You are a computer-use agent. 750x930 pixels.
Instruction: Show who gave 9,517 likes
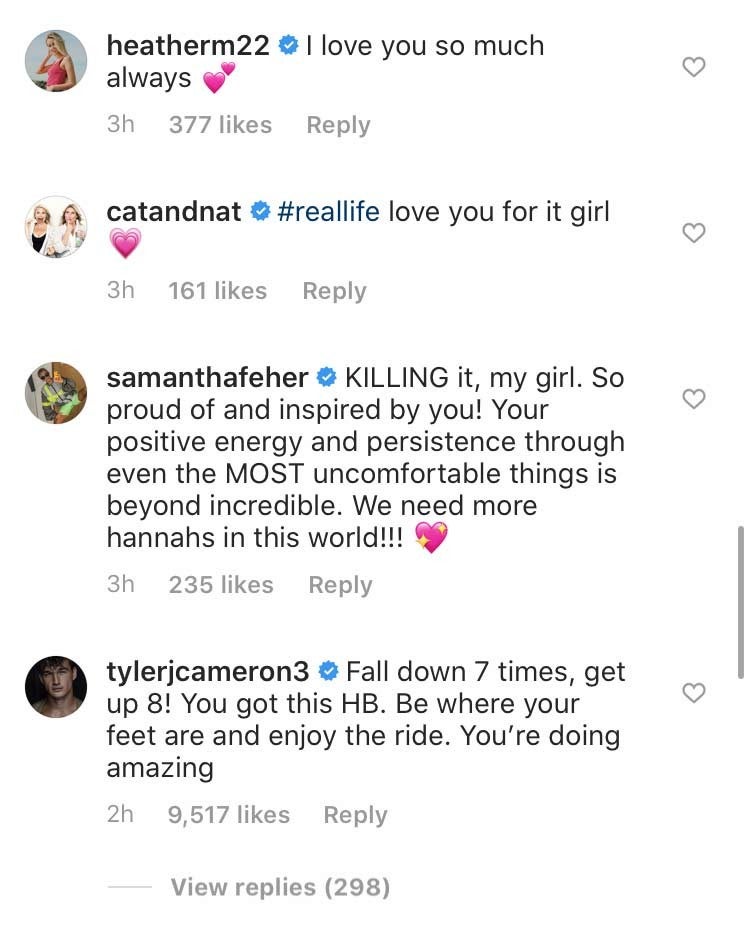tap(229, 815)
